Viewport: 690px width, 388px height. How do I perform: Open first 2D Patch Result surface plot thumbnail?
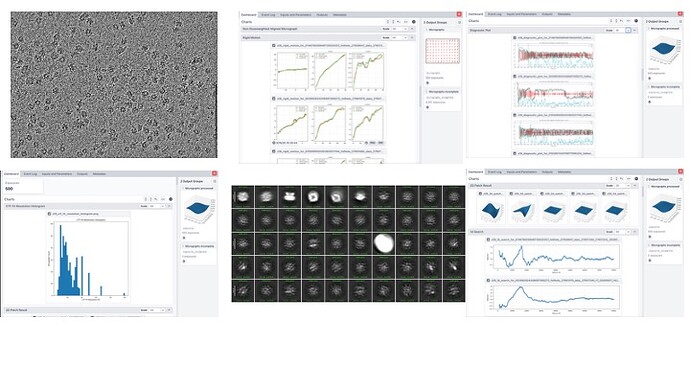click(x=490, y=210)
